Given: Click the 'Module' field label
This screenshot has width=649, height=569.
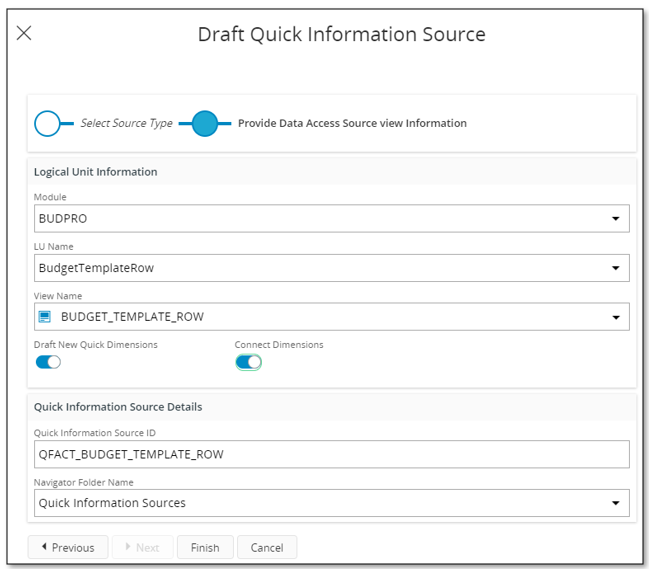Looking at the screenshot, I should point(50,197).
